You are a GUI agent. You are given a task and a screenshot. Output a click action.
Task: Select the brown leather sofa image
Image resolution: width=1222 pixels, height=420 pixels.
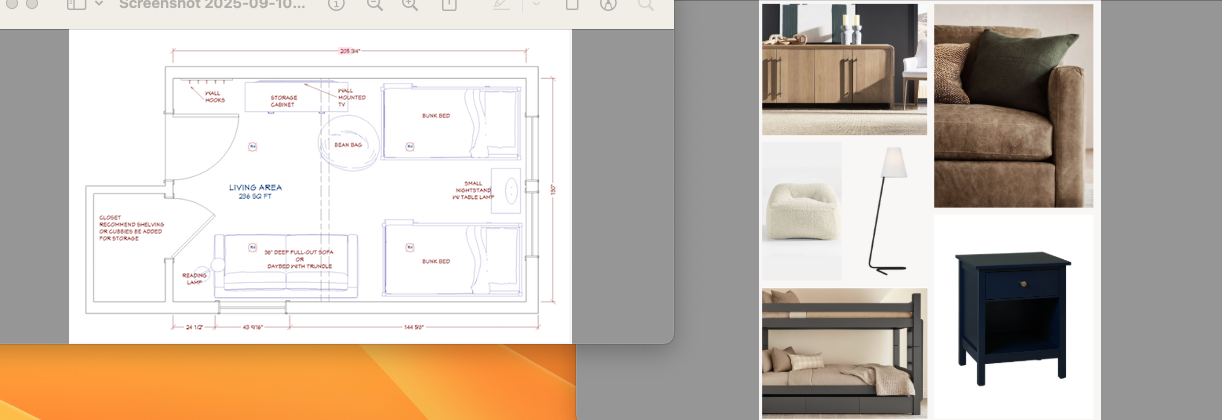pyautogui.click(x=1013, y=106)
